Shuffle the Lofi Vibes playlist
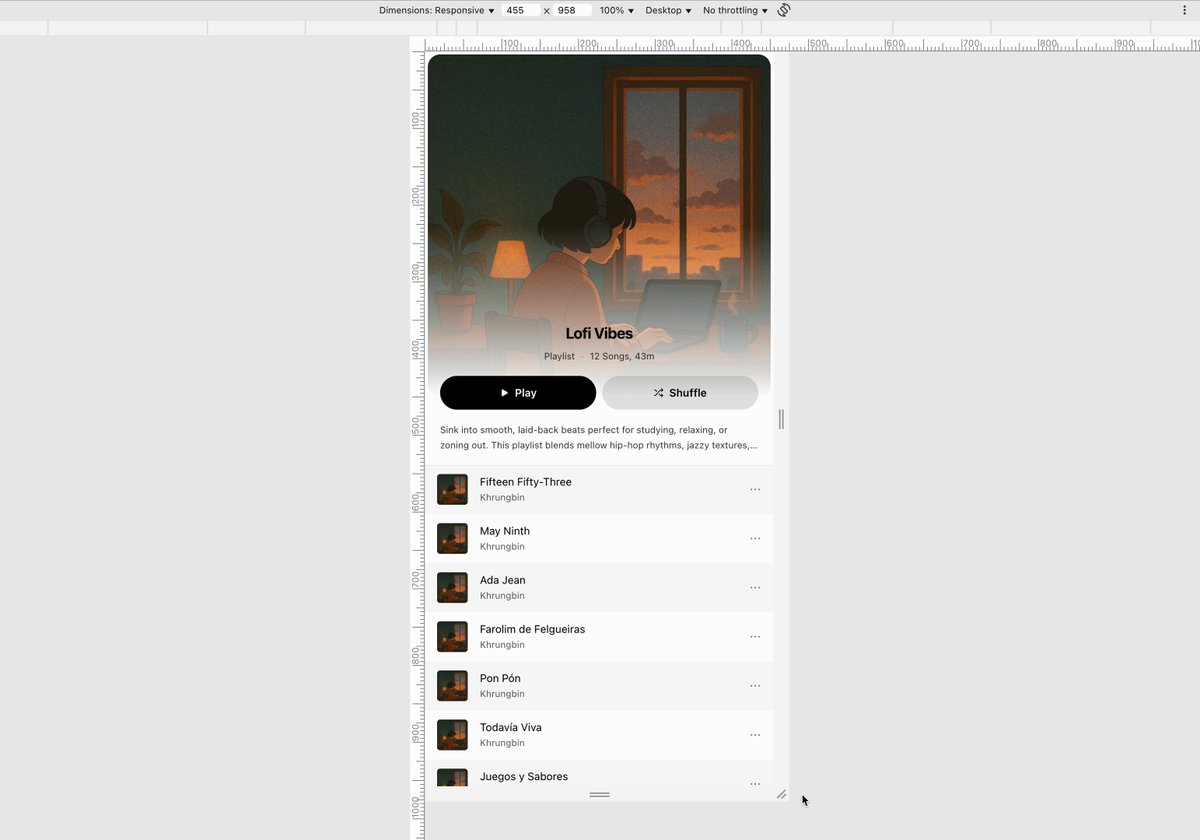The width and height of the screenshot is (1200, 840). point(680,393)
